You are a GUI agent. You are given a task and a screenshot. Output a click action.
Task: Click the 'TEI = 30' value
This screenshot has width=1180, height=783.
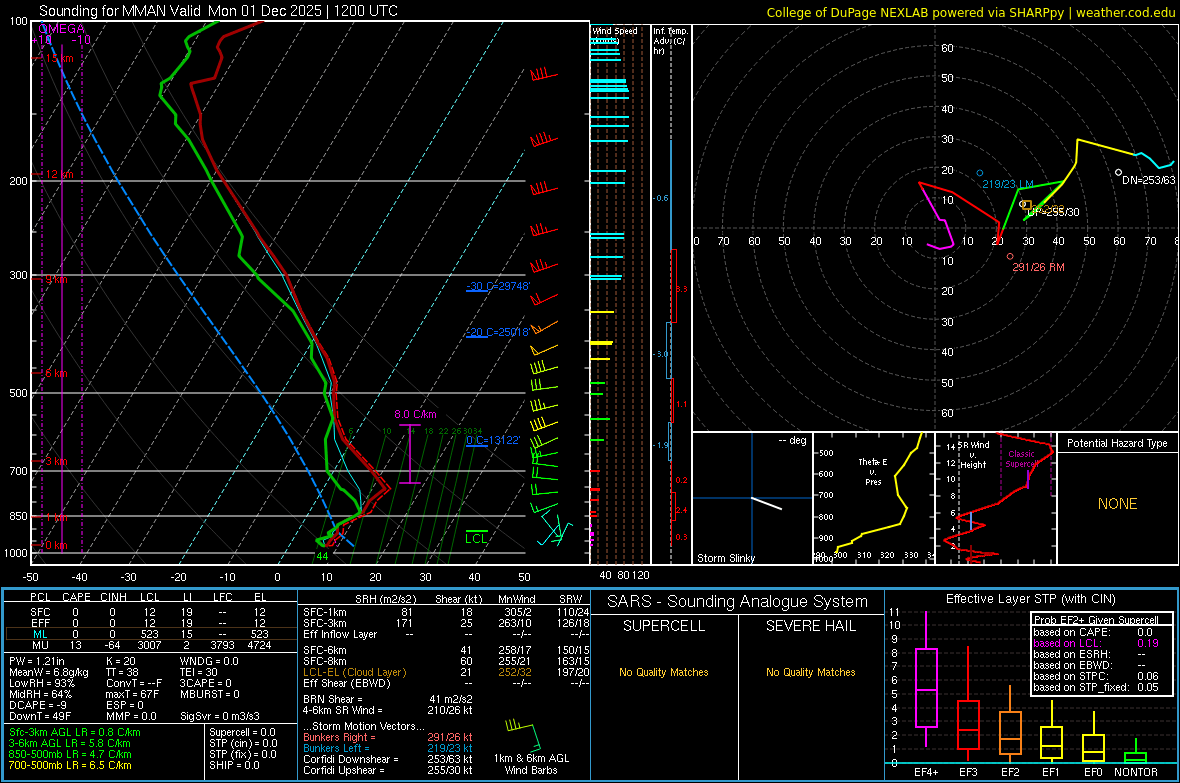click(x=199, y=672)
